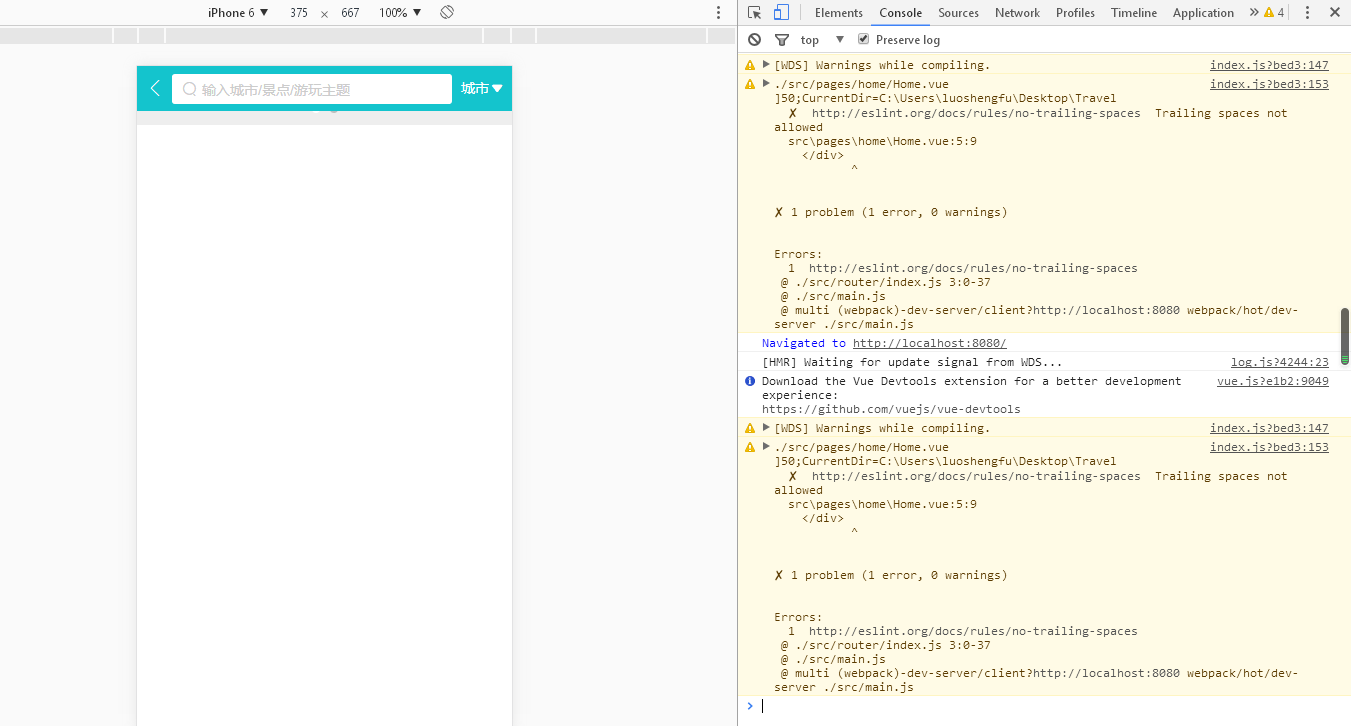
Task: Click the city/attraction search input field
Action: (x=312, y=89)
